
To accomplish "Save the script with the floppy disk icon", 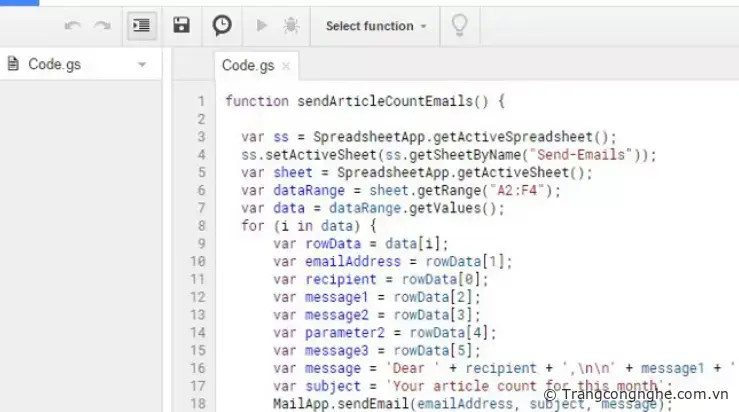I will click(x=181, y=26).
